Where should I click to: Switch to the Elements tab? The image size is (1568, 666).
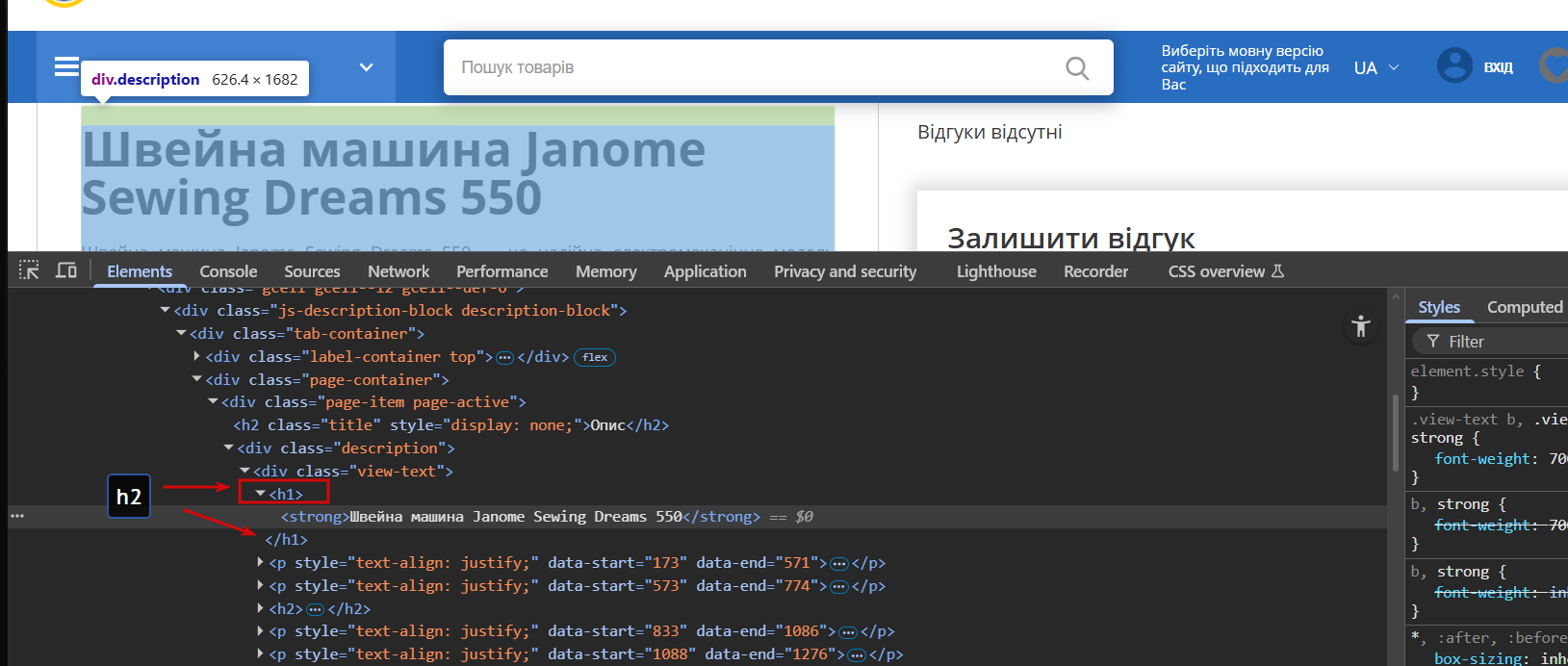140,271
